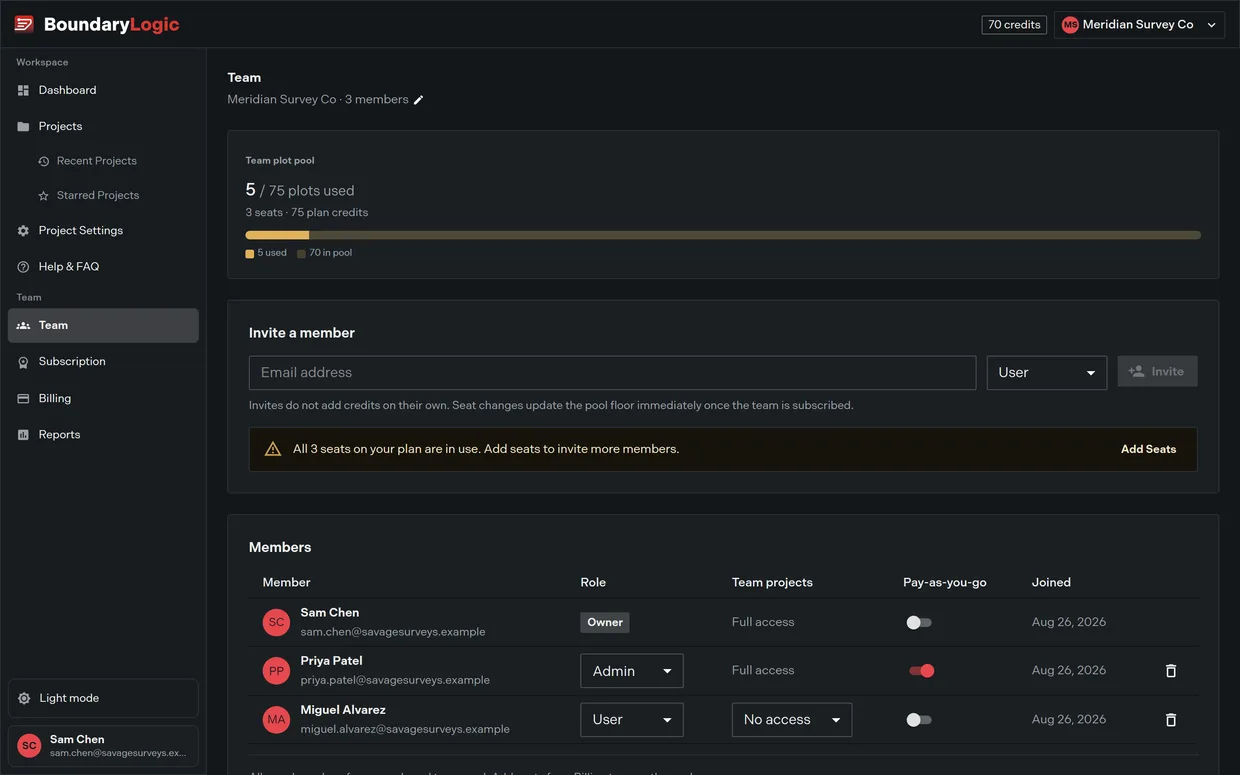Click 'priya.patel@savagesurveys.example' email
Viewport: 1240px width, 775px height.
point(395,680)
